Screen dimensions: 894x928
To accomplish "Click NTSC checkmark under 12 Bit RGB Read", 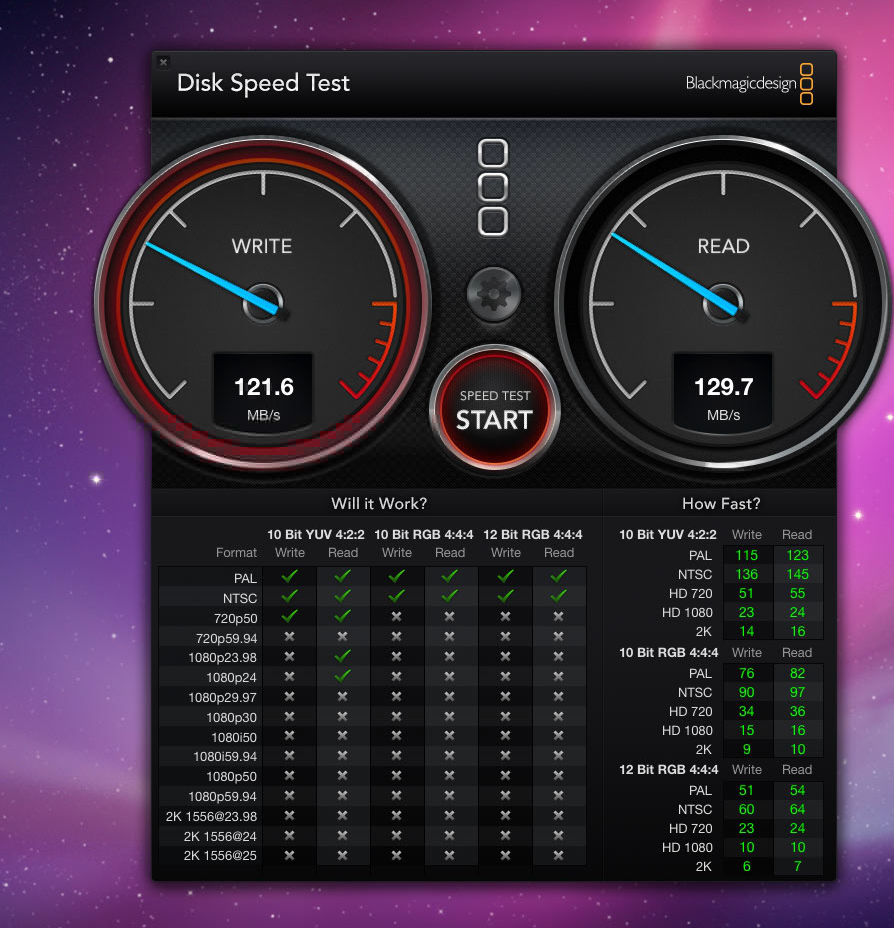I will 558,596.
